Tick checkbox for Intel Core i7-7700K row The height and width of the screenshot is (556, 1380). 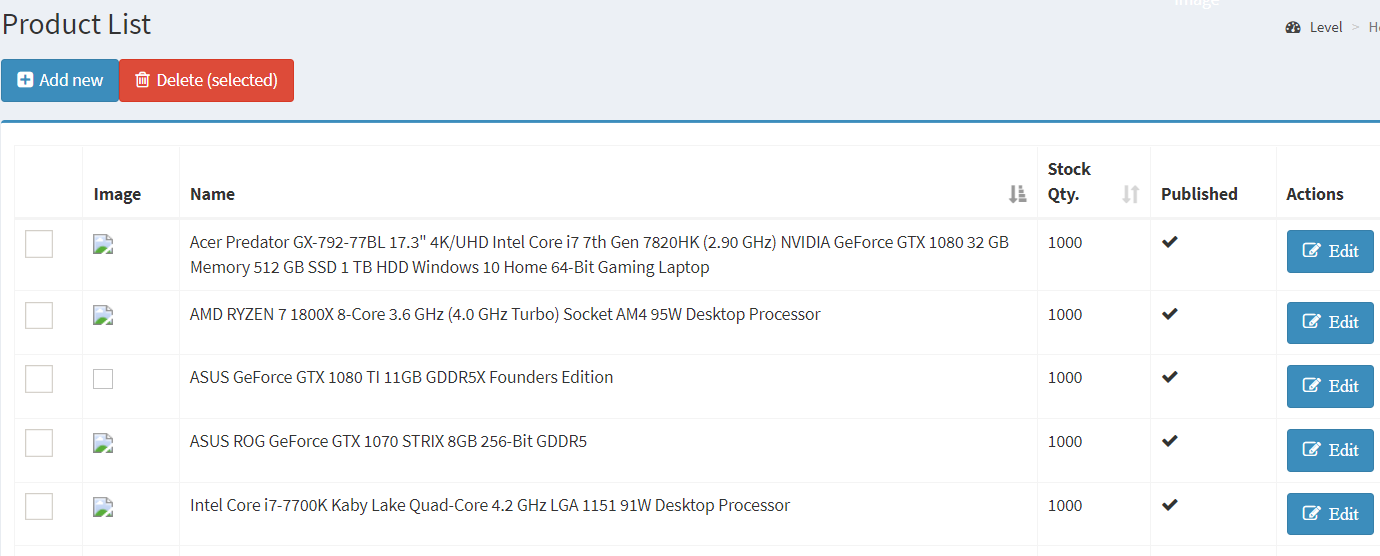pos(39,506)
